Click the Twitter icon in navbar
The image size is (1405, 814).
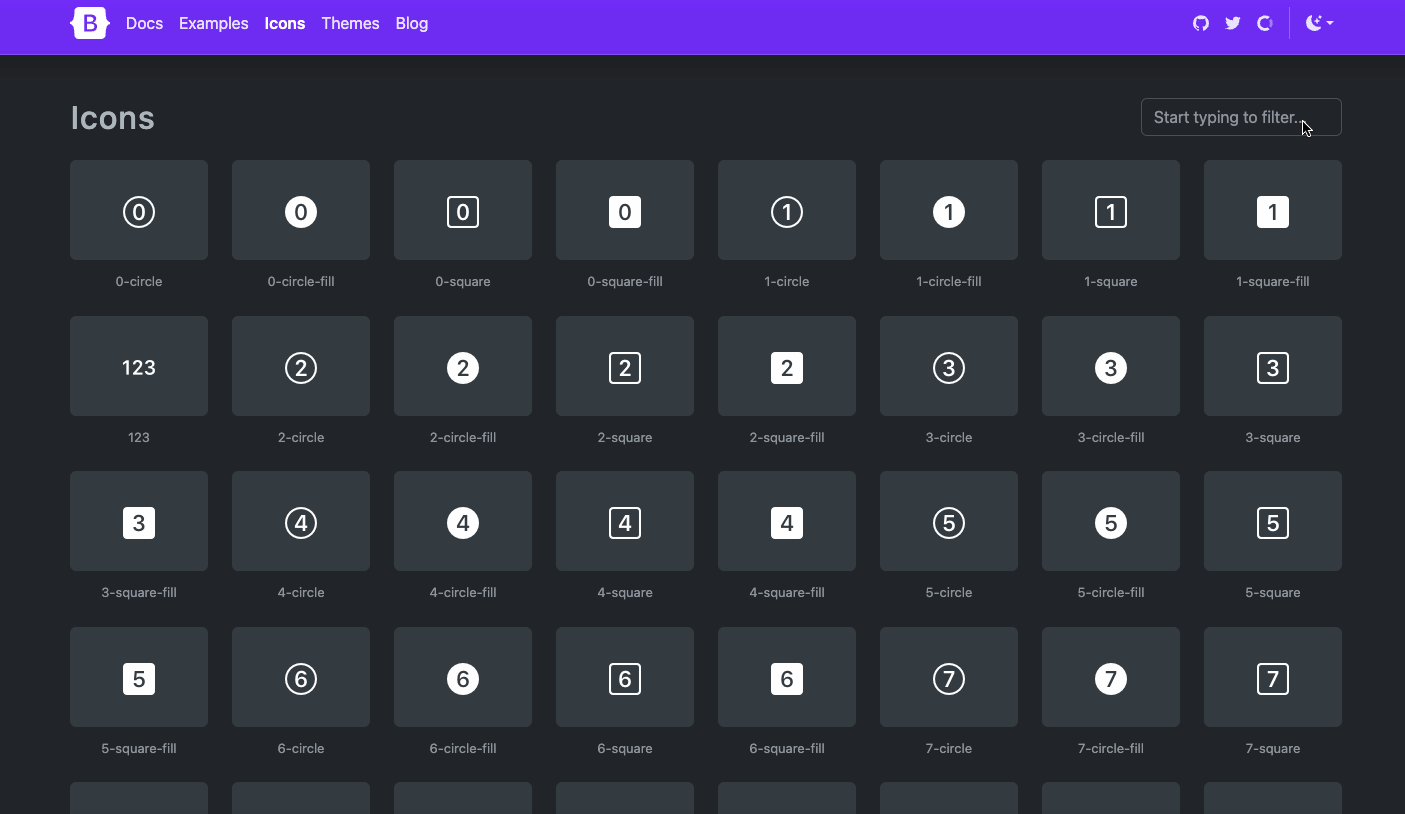tap(1232, 22)
